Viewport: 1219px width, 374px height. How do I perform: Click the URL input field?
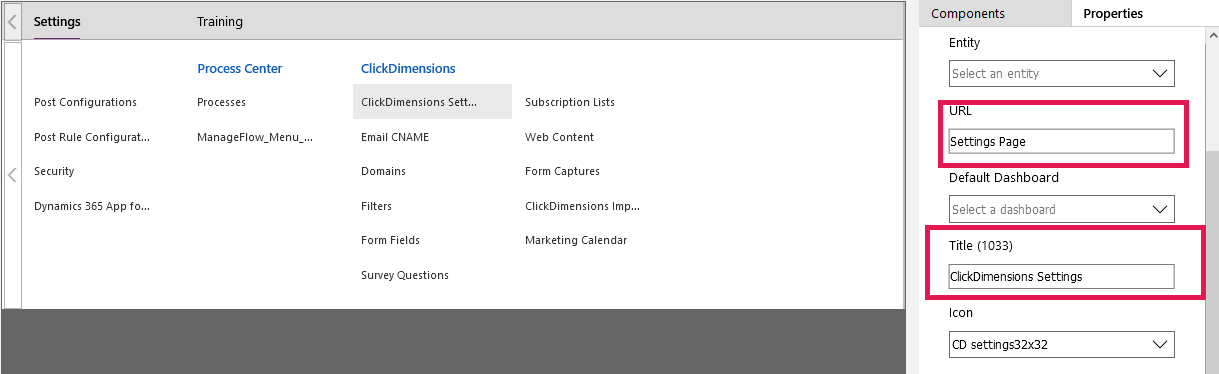tap(1061, 141)
